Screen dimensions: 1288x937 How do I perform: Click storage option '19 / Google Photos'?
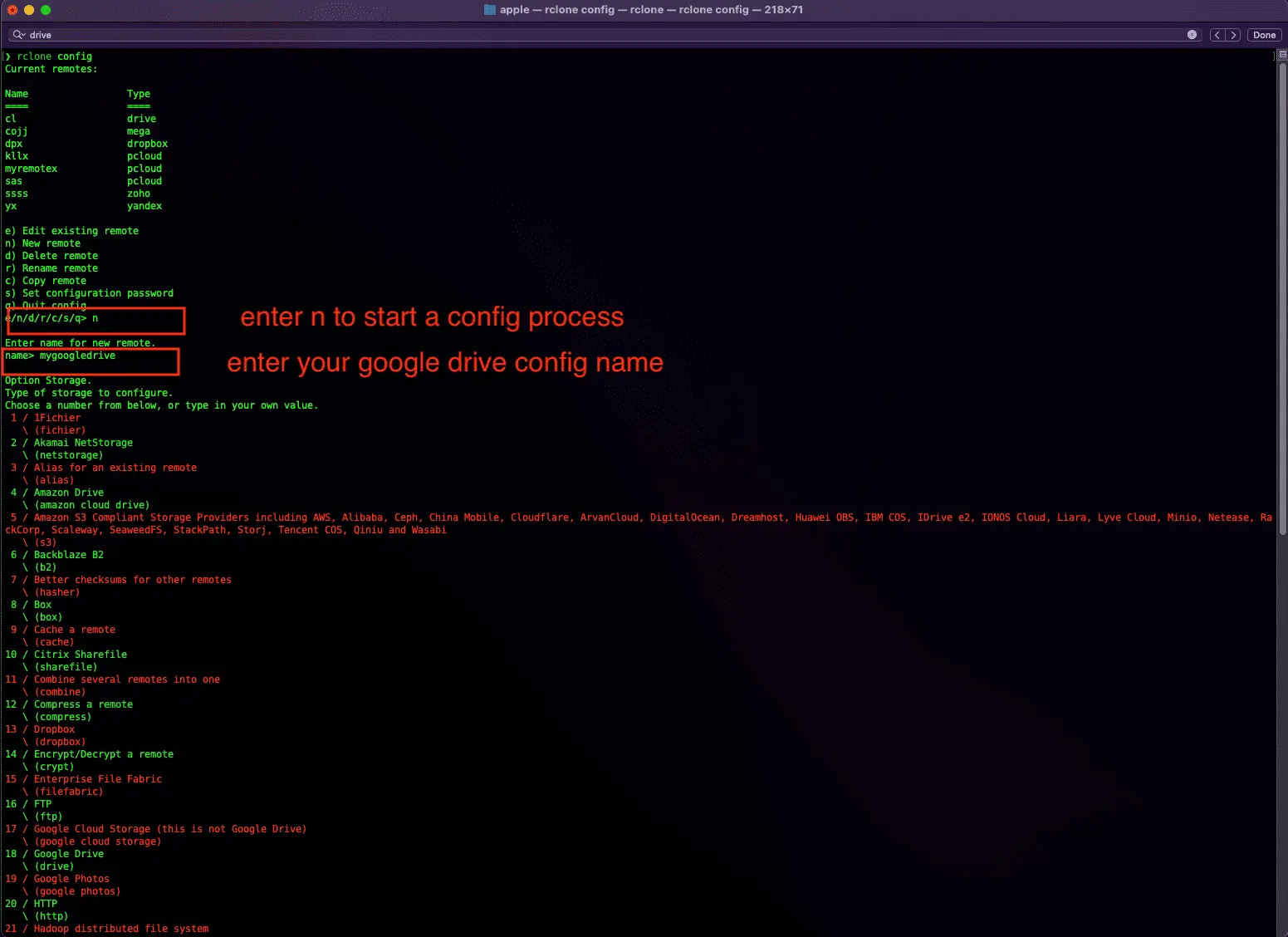pos(57,879)
